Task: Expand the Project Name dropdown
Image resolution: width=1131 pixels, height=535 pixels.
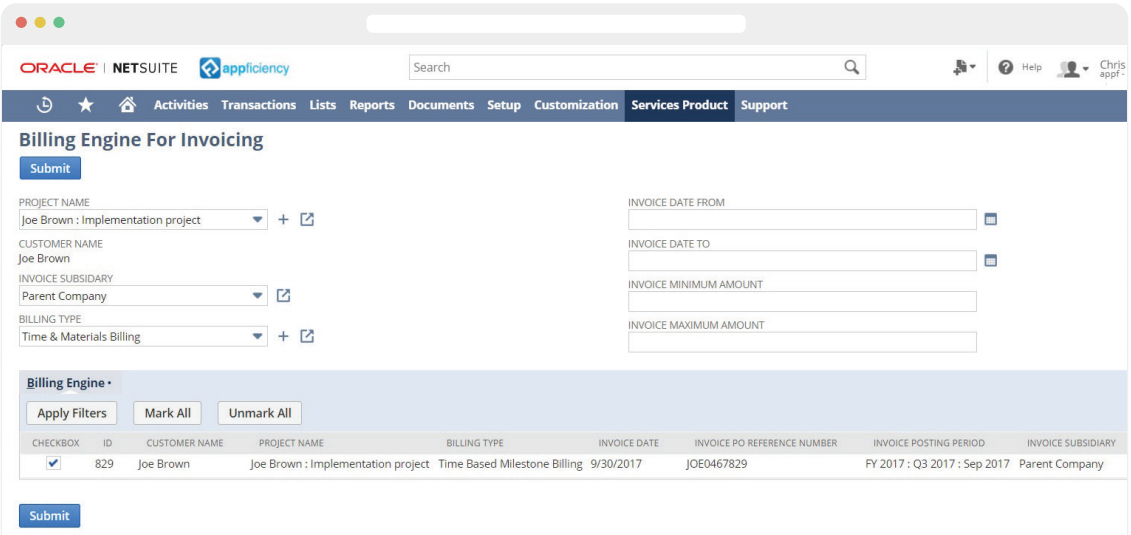Action: coord(257,220)
